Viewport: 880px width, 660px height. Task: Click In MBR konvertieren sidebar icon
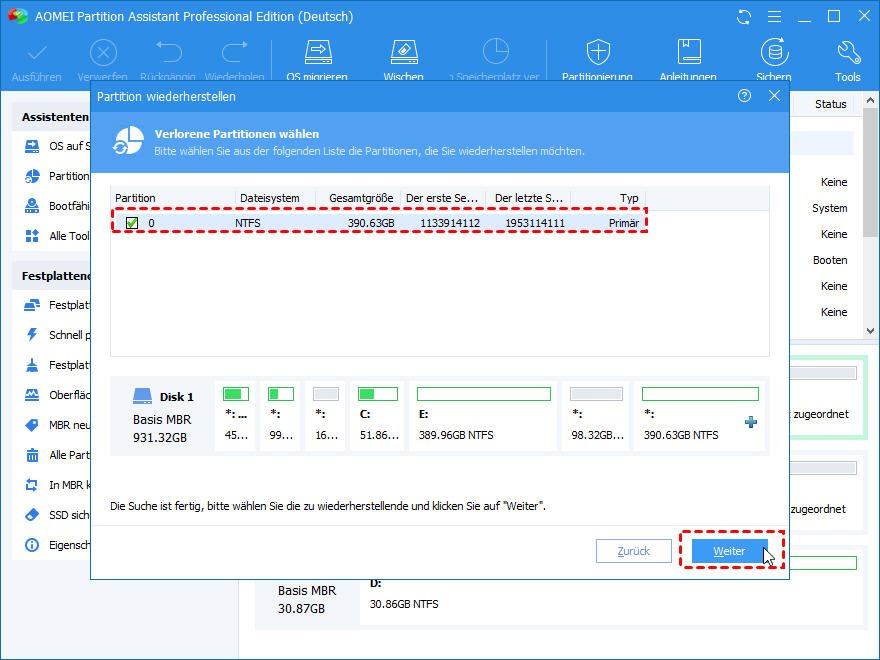[x=32, y=484]
